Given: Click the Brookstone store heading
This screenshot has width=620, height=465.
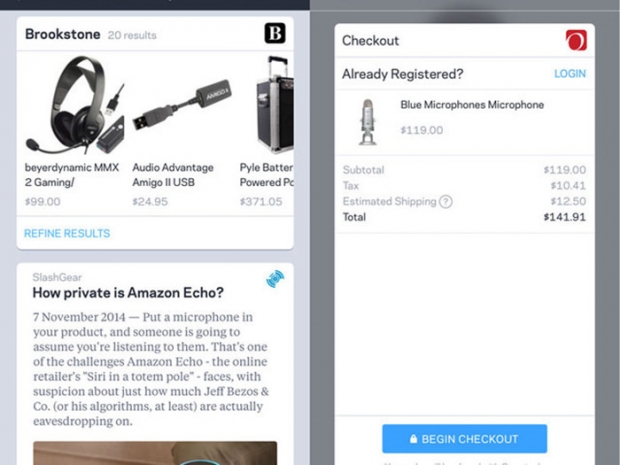Looking at the screenshot, I should point(62,34).
